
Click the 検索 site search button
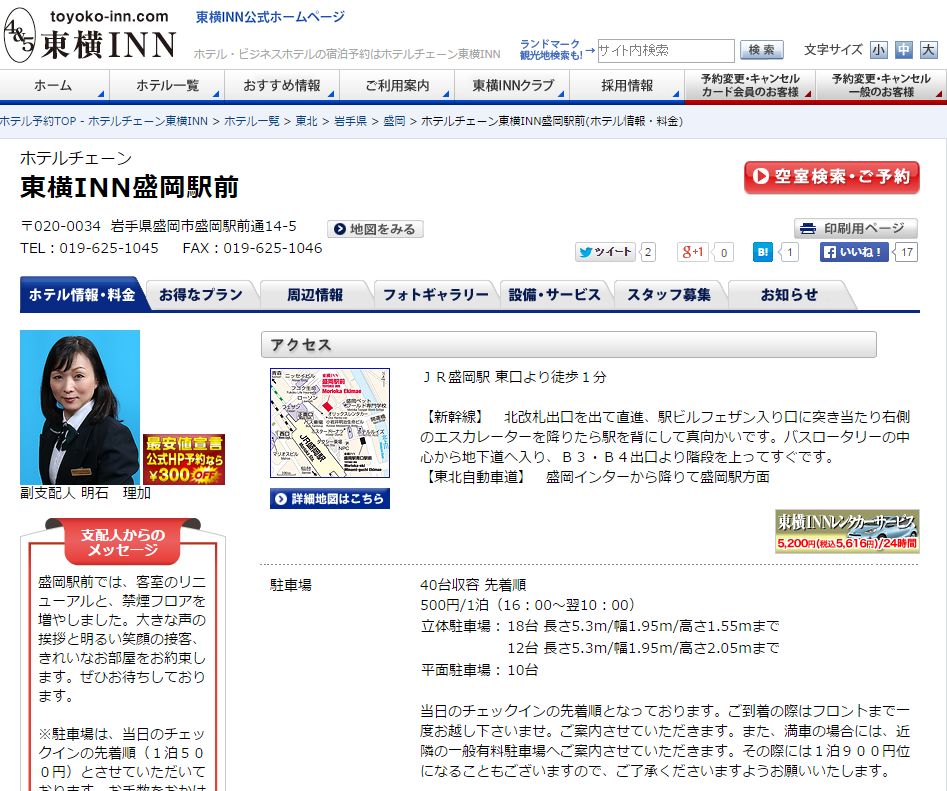pos(761,50)
